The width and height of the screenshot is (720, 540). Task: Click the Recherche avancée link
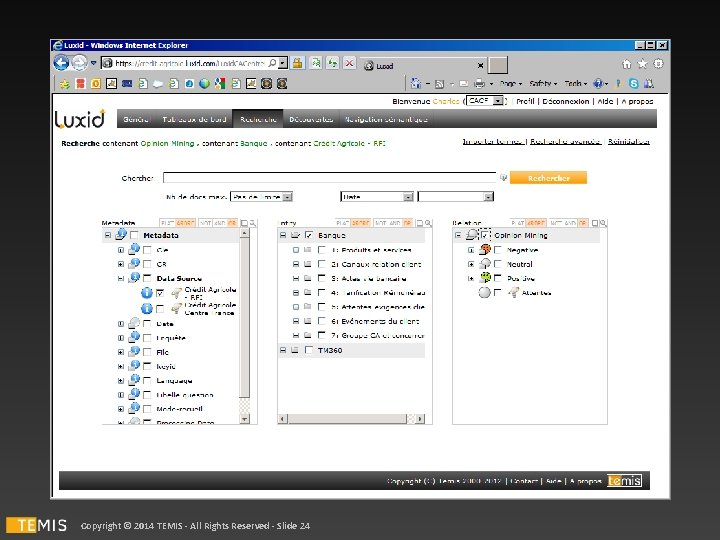[565, 141]
